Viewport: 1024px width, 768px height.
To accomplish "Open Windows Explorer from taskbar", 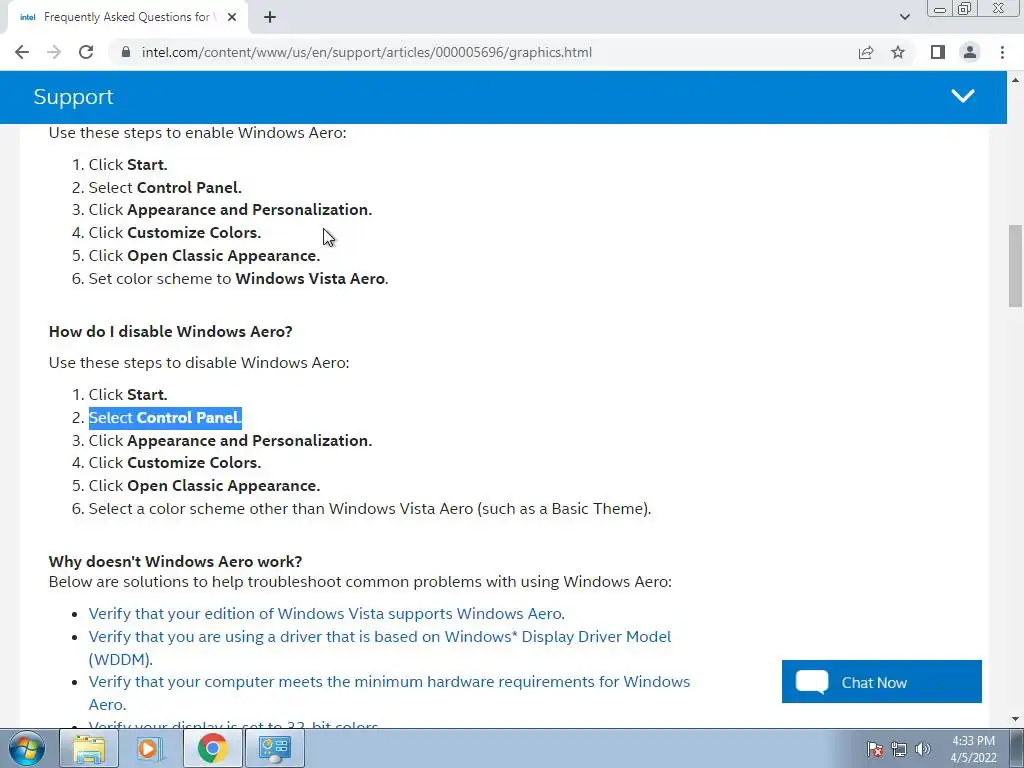I will (89, 748).
